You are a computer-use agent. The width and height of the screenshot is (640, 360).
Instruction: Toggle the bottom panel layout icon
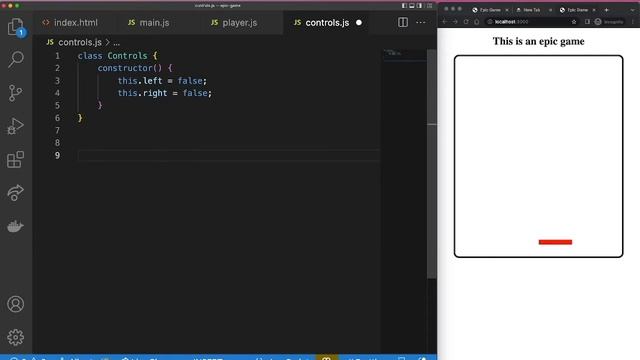point(412,6)
